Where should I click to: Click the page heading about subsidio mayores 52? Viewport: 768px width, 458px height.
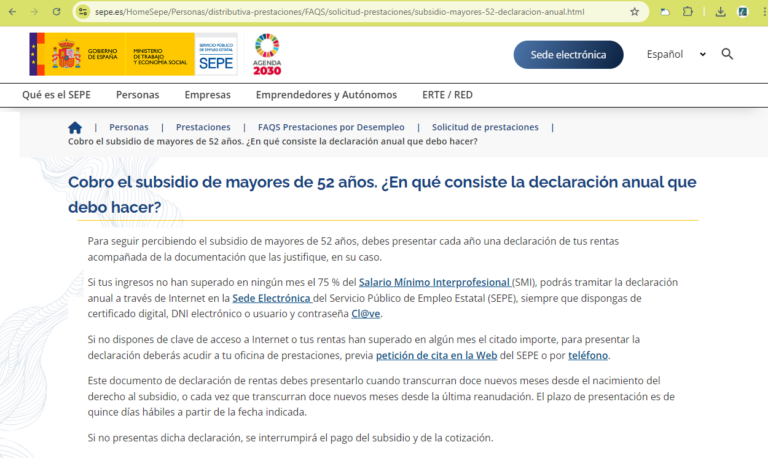[382, 194]
